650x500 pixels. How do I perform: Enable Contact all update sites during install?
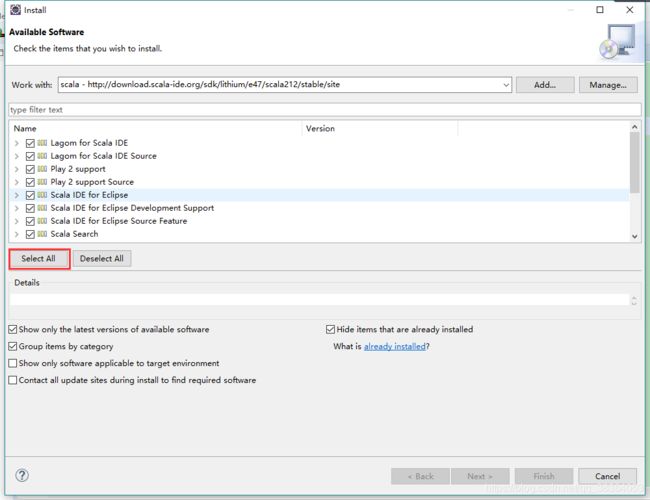[x=13, y=380]
